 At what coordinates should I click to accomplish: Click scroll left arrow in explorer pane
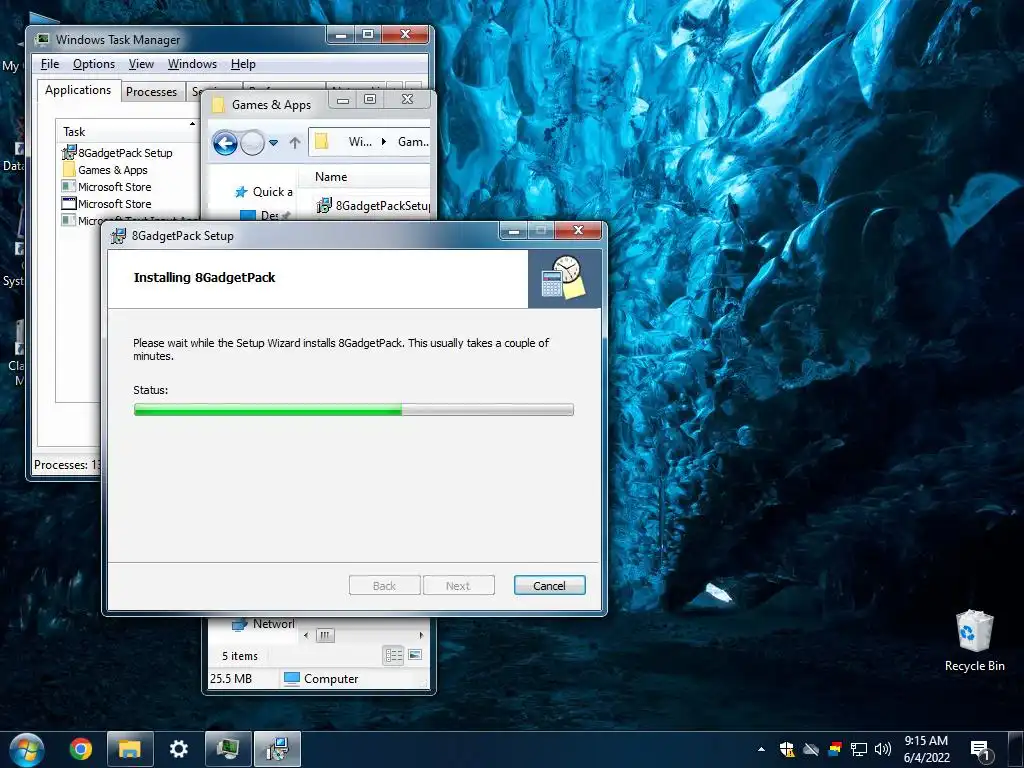tap(306, 635)
